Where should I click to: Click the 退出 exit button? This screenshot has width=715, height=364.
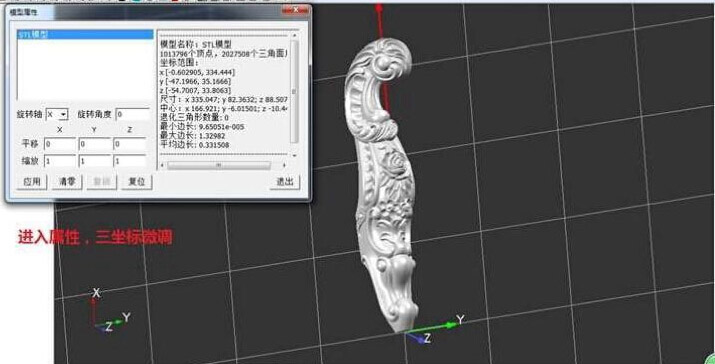click(x=285, y=182)
